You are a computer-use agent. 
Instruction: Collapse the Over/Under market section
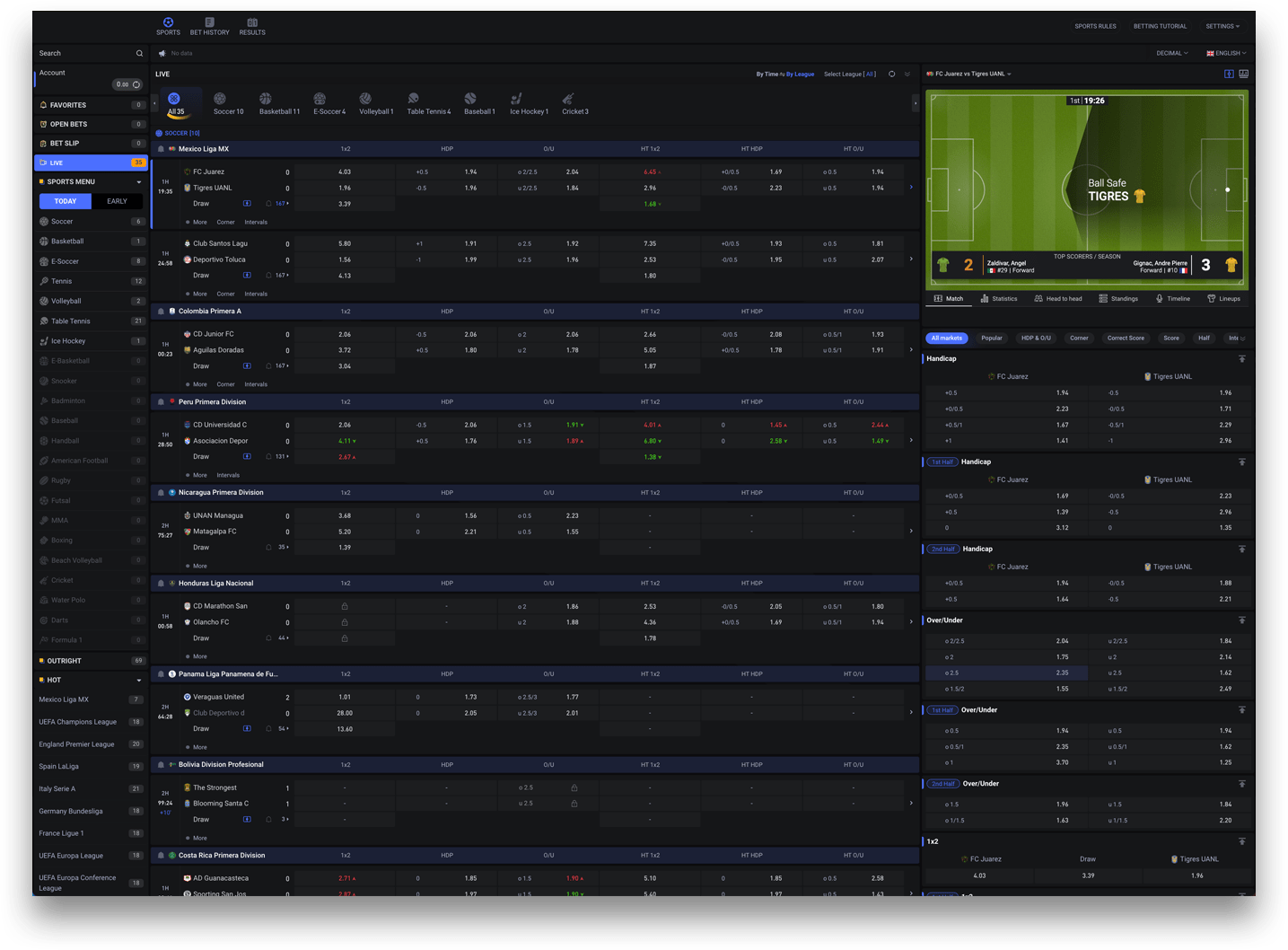click(x=1242, y=620)
